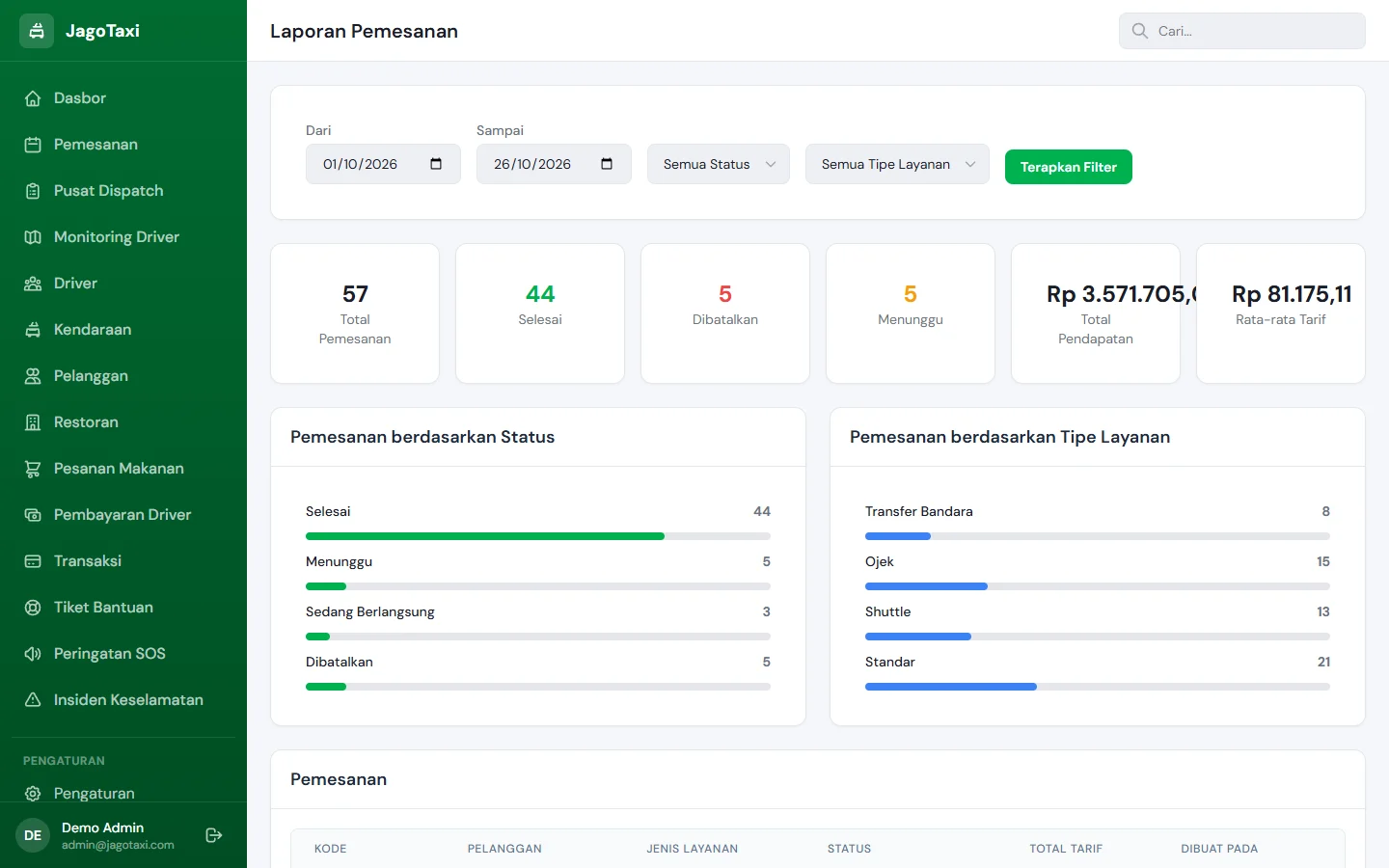Click the 44 Selesai stat card

[540, 313]
